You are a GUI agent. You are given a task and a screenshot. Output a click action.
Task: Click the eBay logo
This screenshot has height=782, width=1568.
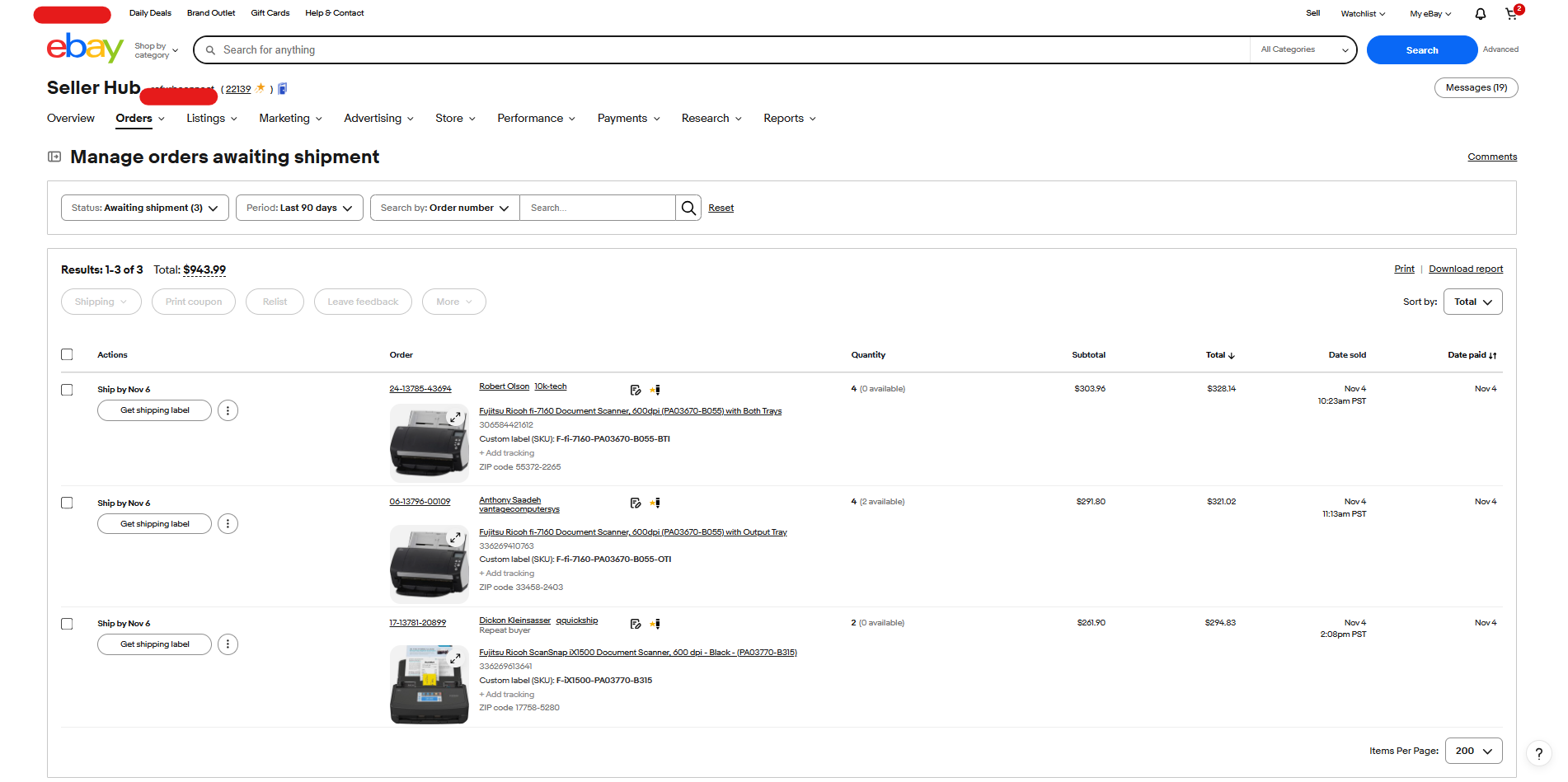click(x=85, y=48)
